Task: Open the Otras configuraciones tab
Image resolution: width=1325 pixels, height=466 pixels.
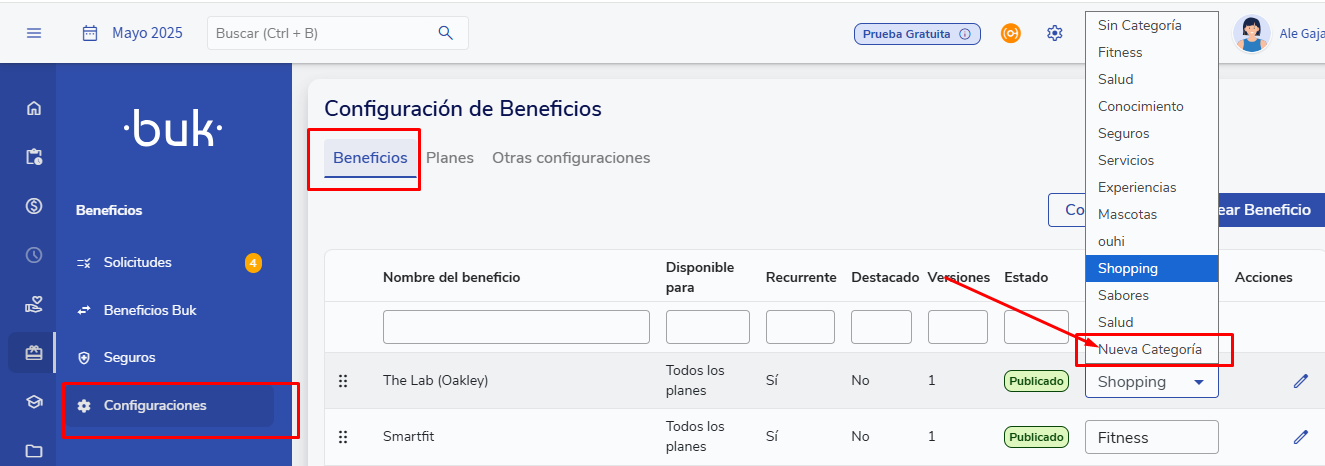Action: click(x=571, y=158)
